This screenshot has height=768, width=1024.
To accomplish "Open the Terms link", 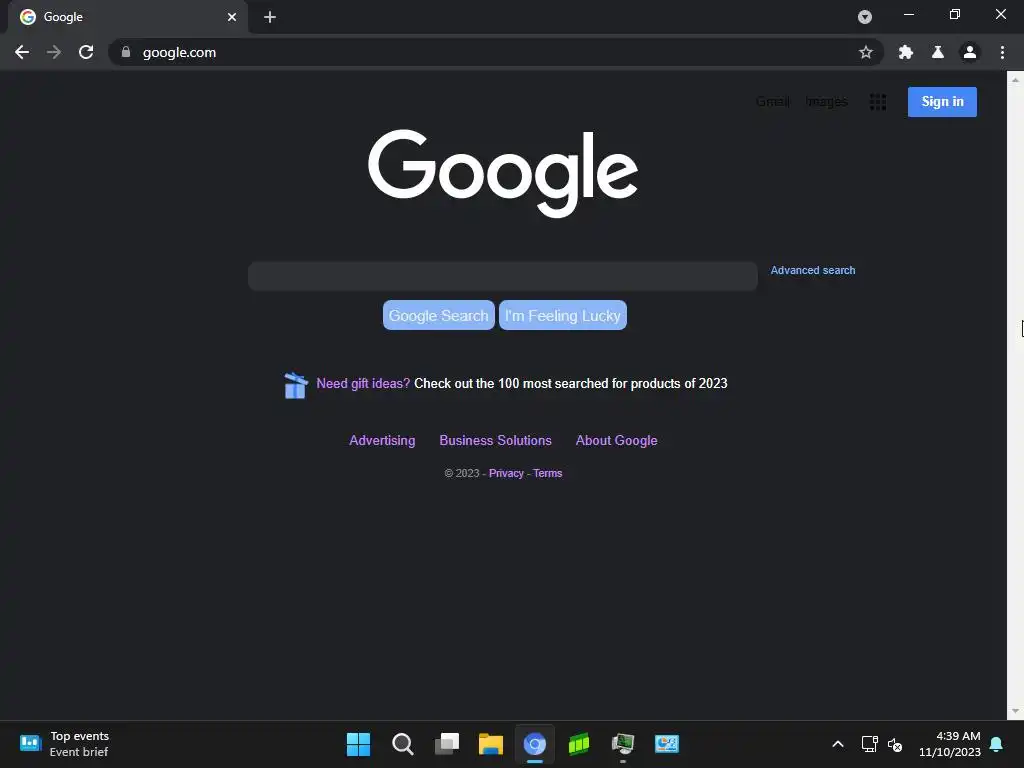I will (x=547, y=473).
